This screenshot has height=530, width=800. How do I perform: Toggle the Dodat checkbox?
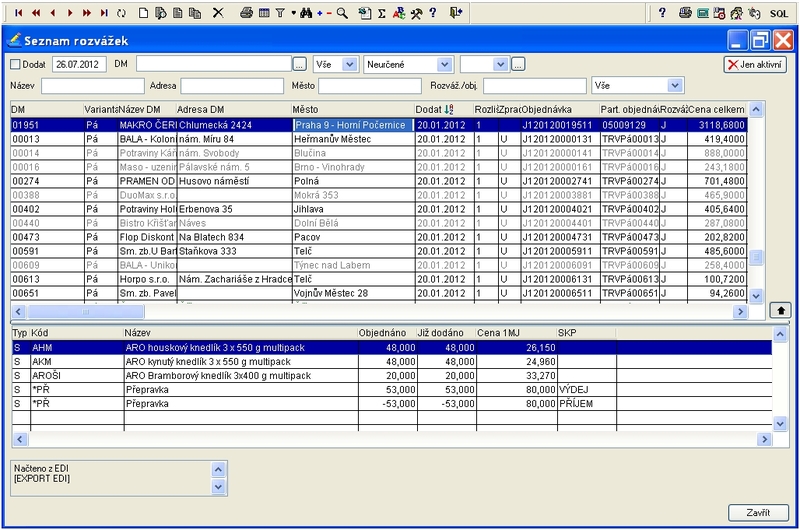pyautogui.click(x=15, y=64)
